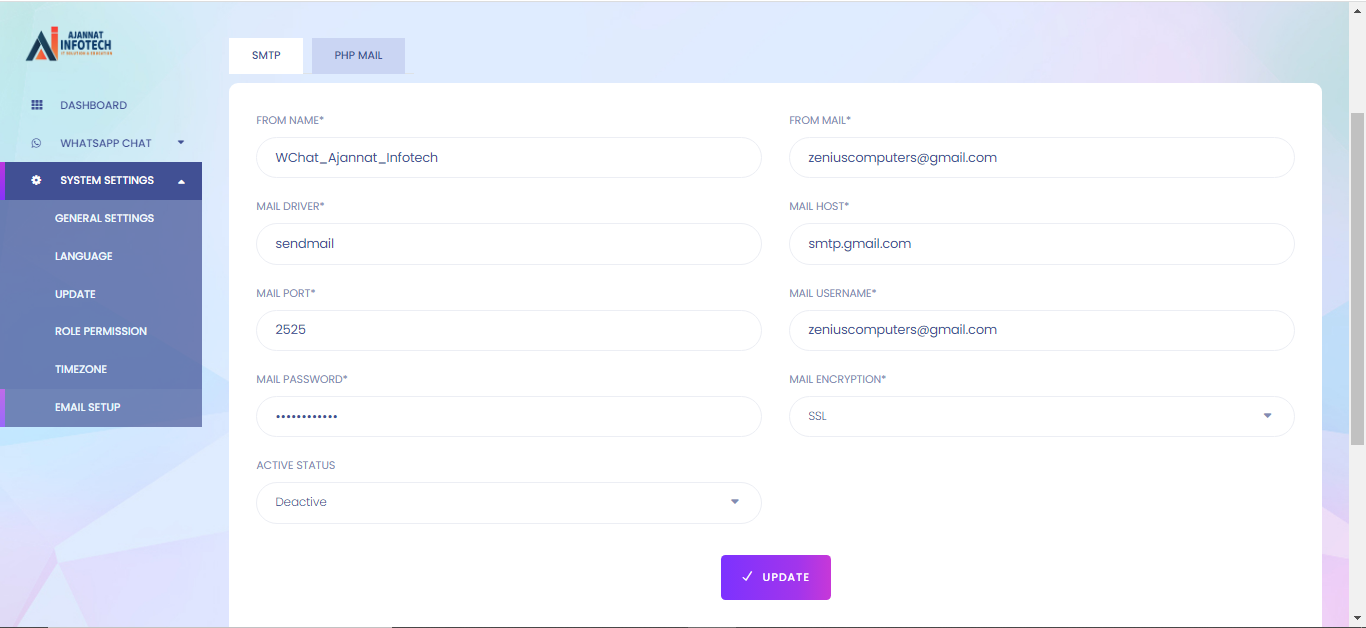Click the vertical page scrollbar
The height and width of the screenshot is (628, 1366).
(1357, 280)
